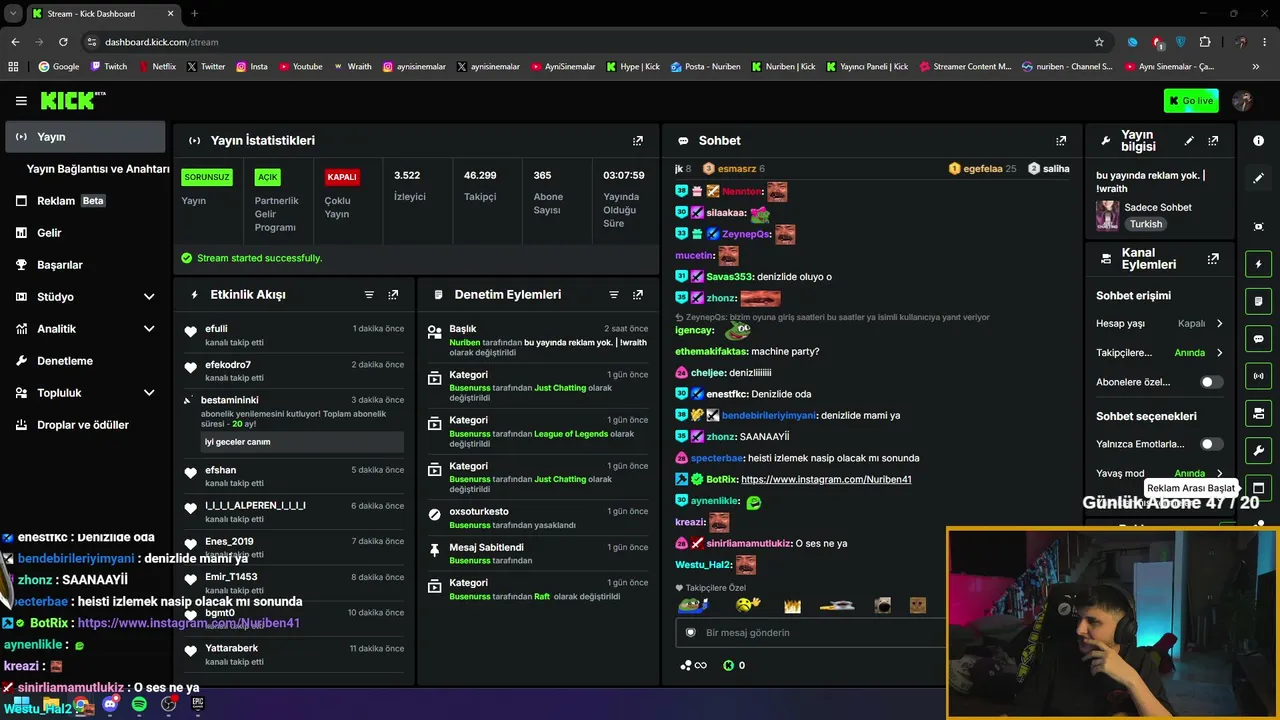Image resolution: width=1280 pixels, height=720 pixels.
Task: Expand the Analitik sidebar section
Action: 149,329
